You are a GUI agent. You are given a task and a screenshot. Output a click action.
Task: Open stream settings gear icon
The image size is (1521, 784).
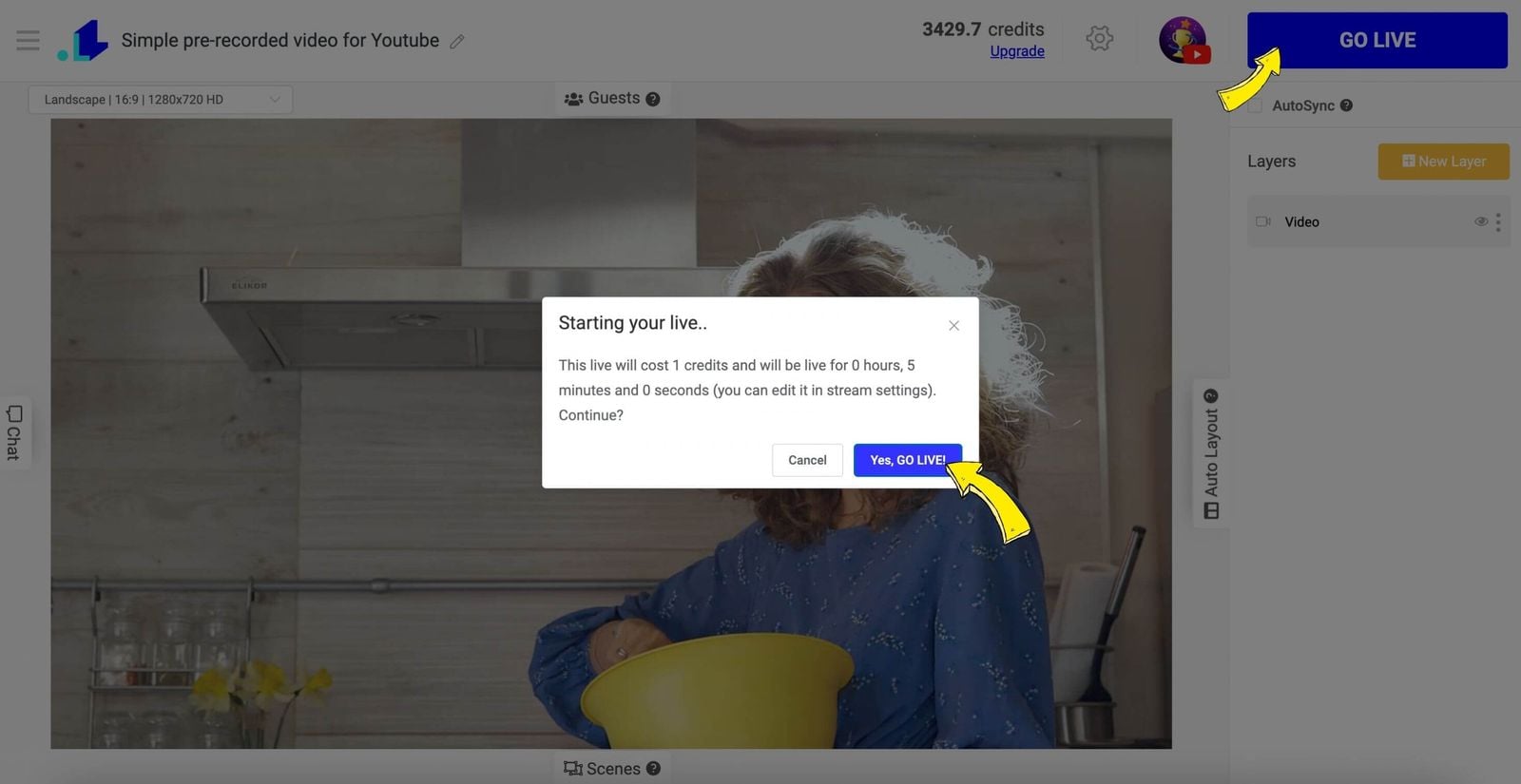pyautogui.click(x=1099, y=39)
